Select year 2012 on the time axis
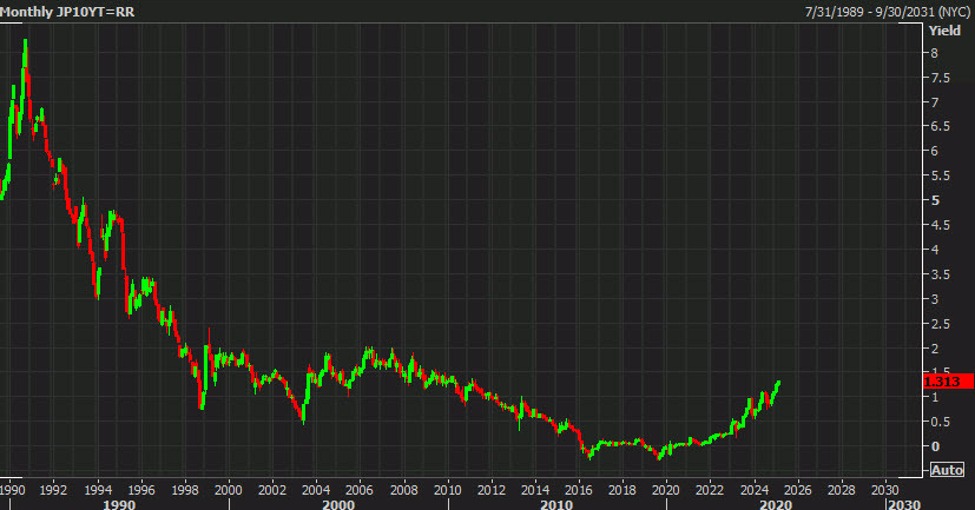Viewport: 975px width, 510px height. point(491,490)
